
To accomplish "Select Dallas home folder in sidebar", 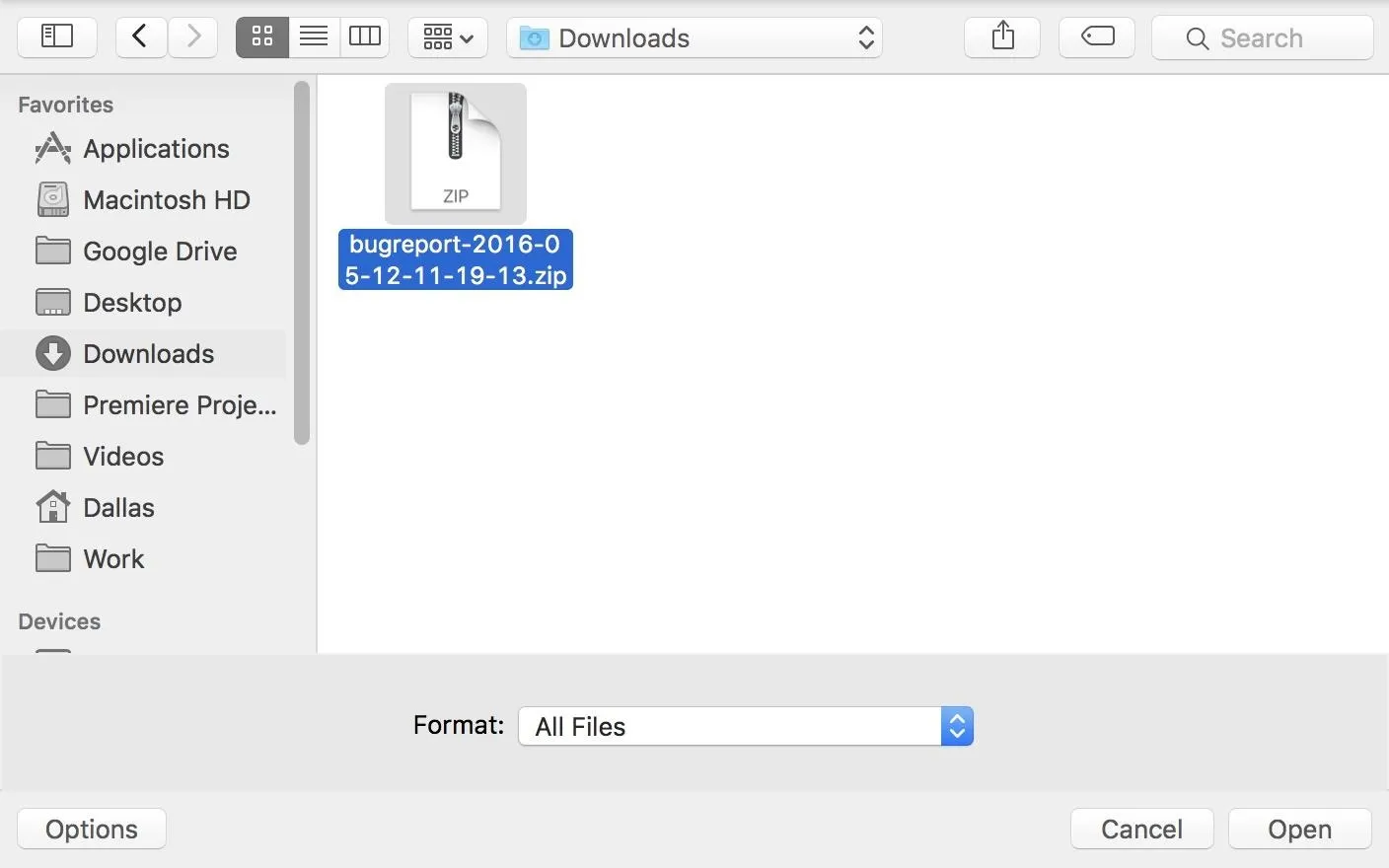I will pyautogui.click(x=144, y=508).
